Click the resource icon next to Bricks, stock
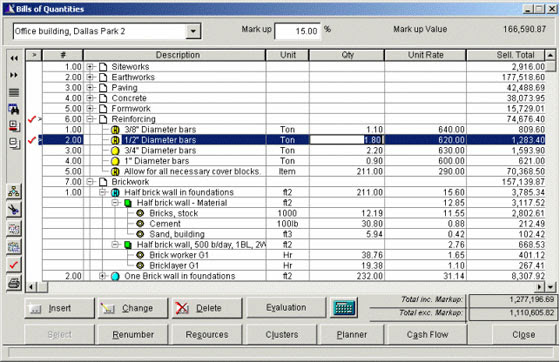 (140, 213)
